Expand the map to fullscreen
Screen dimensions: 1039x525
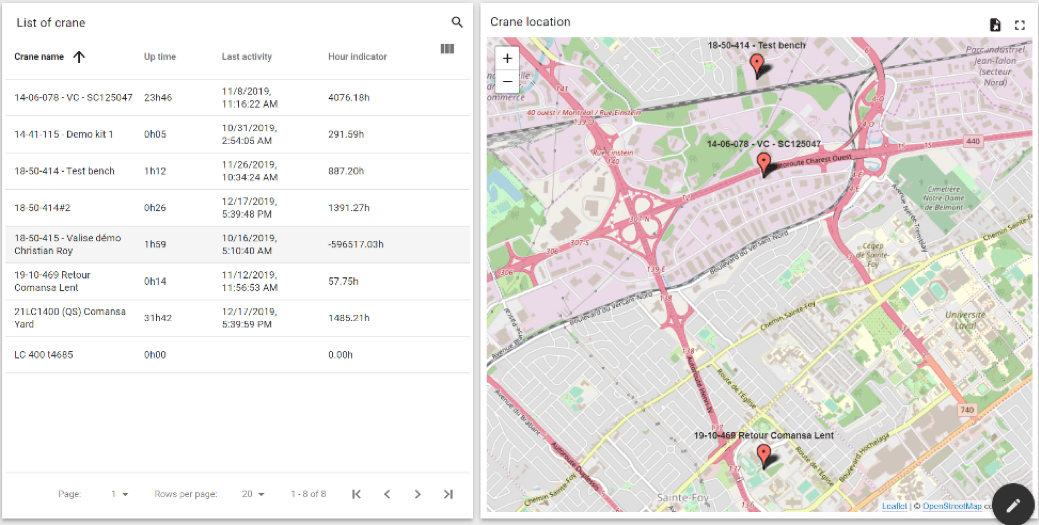1020,24
